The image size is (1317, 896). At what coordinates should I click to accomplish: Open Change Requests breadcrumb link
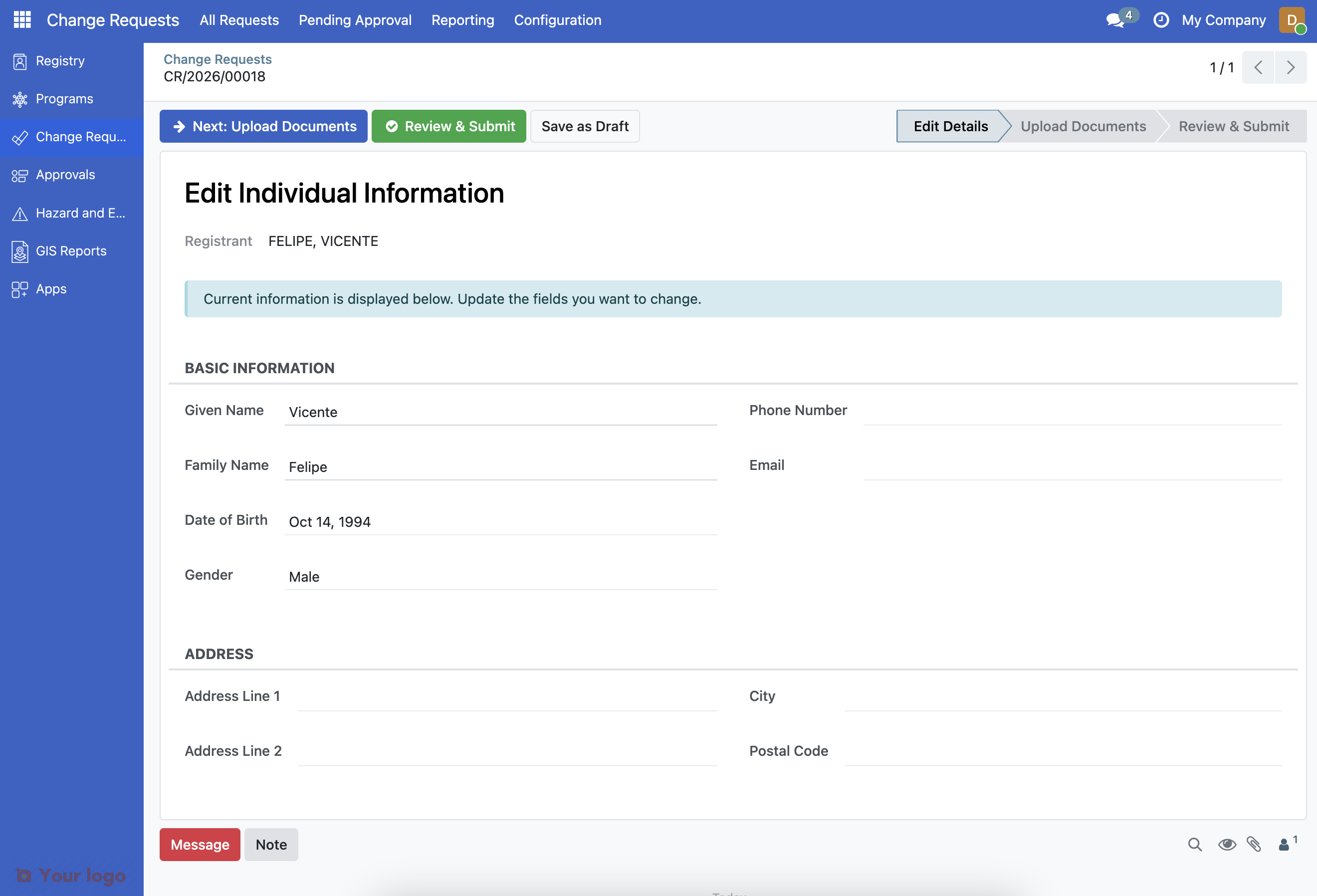coord(218,59)
